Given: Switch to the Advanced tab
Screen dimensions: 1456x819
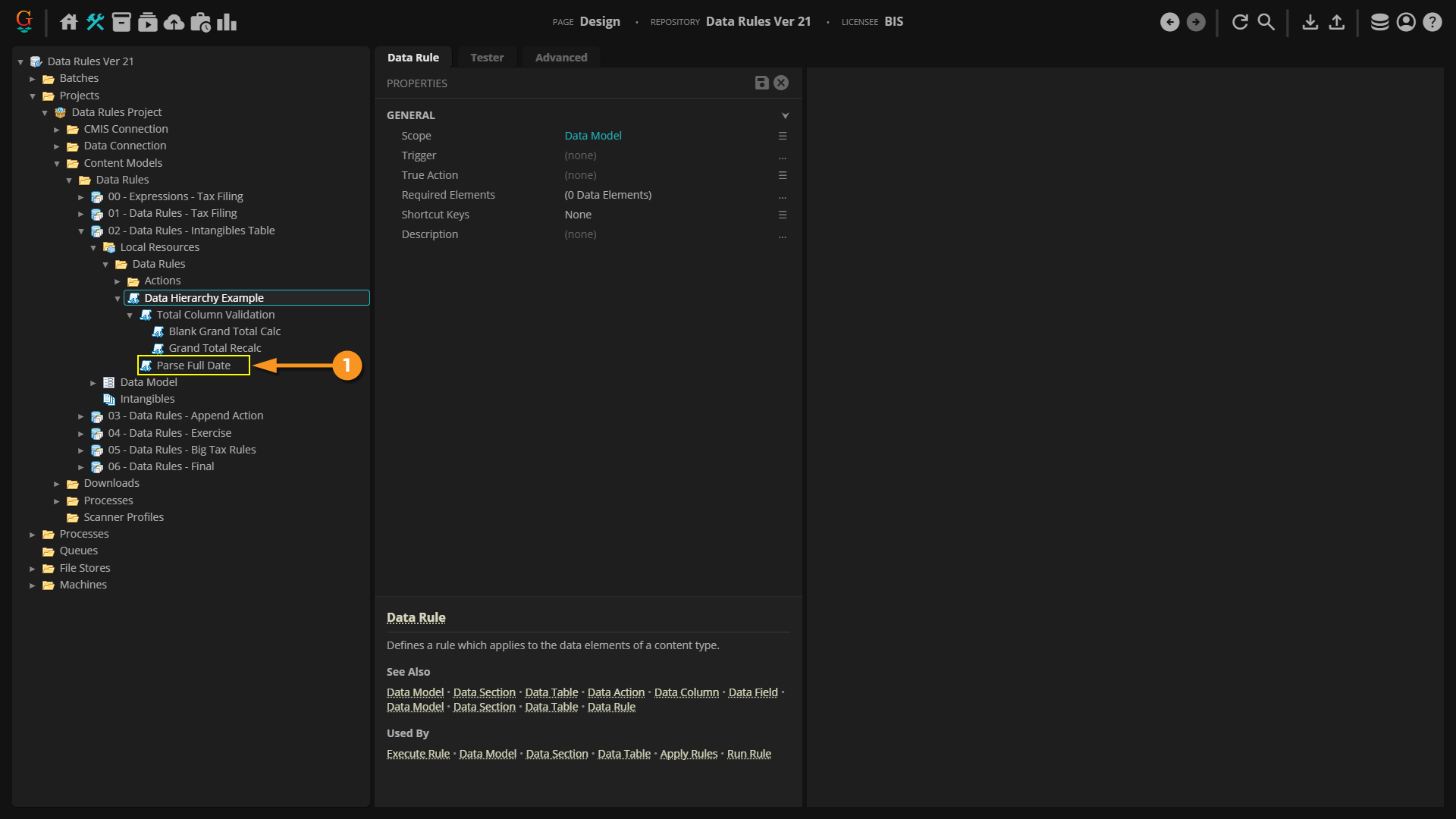Looking at the screenshot, I should pyautogui.click(x=560, y=58).
